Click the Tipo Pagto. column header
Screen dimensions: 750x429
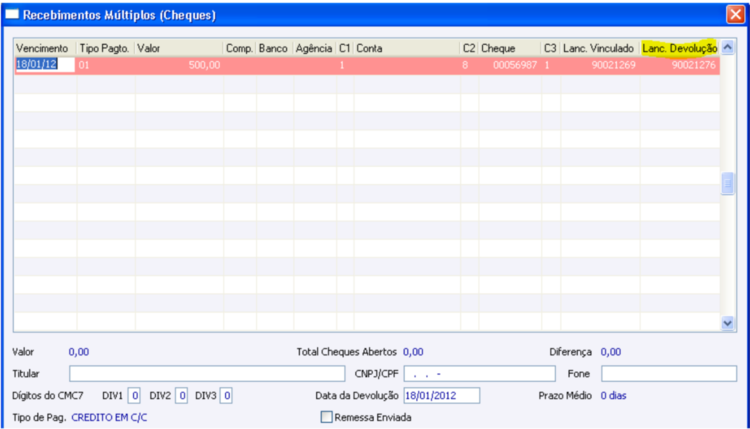[105, 48]
